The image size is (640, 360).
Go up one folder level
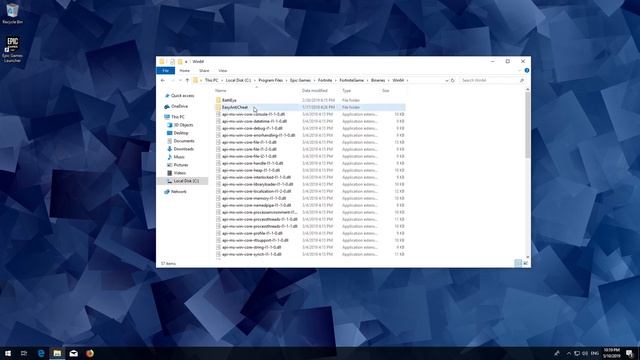(x=187, y=80)
